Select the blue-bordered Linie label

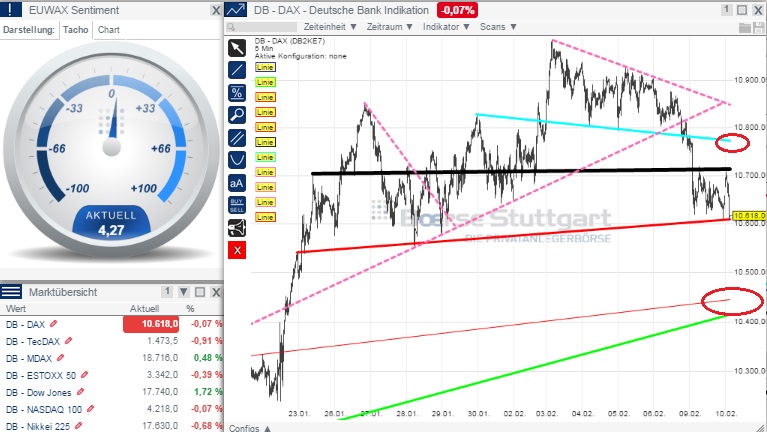coord(265,67)
